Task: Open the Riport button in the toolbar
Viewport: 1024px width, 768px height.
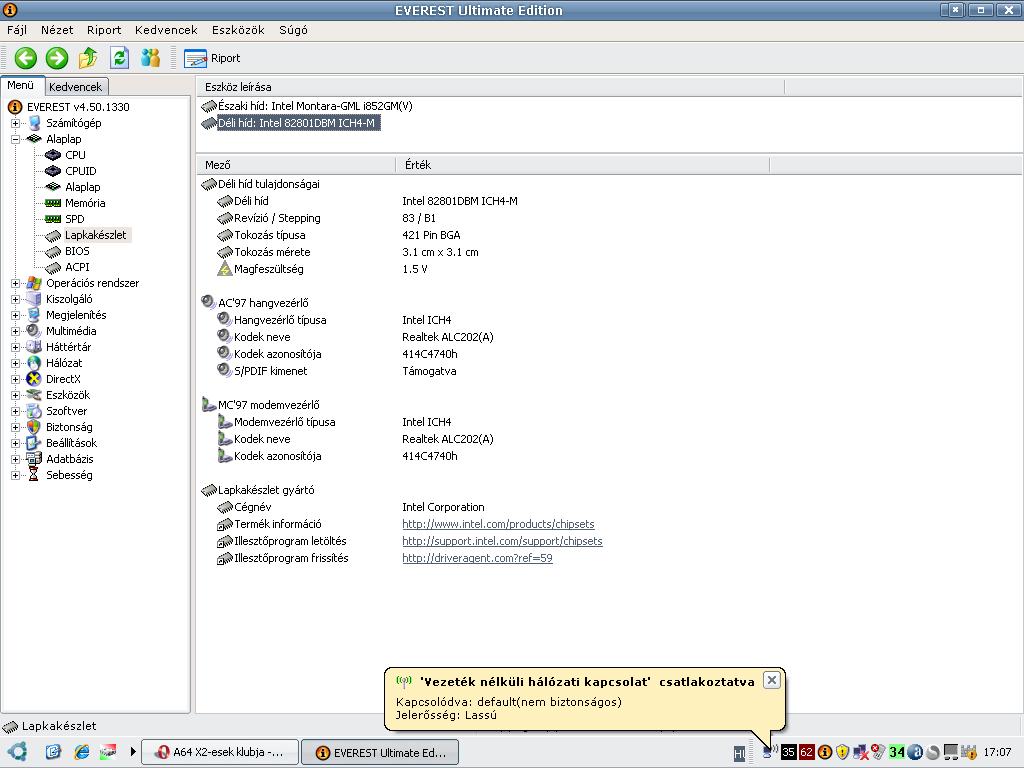Action: pos(212,58)
